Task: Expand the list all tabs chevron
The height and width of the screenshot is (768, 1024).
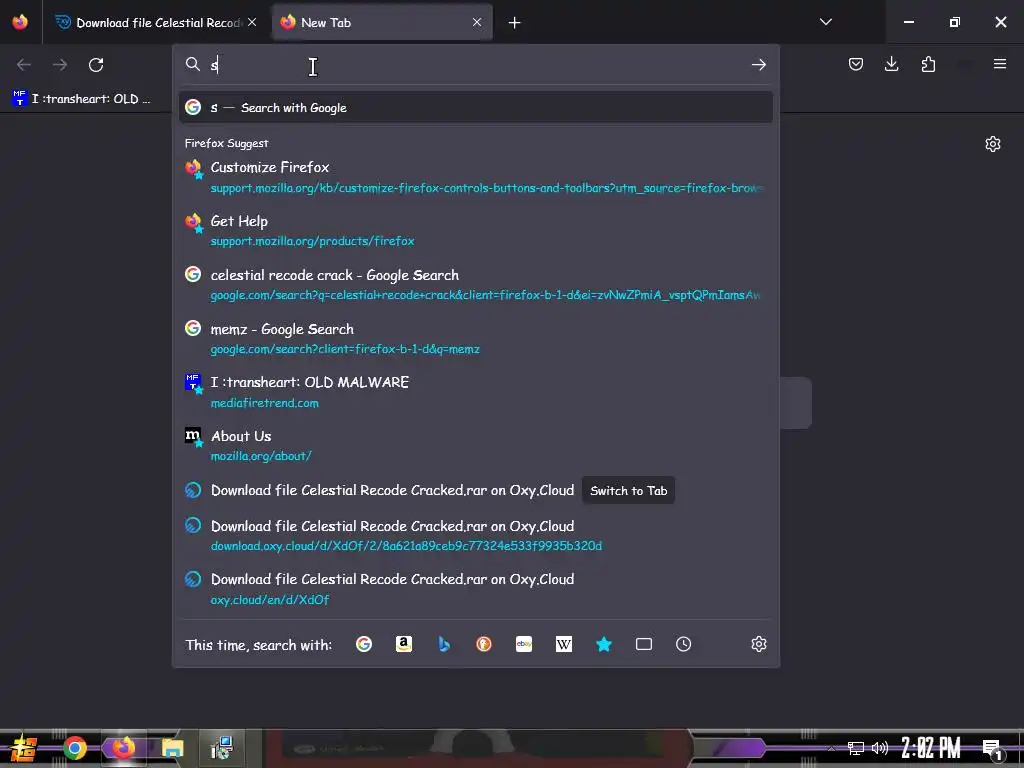Action: 825,22
